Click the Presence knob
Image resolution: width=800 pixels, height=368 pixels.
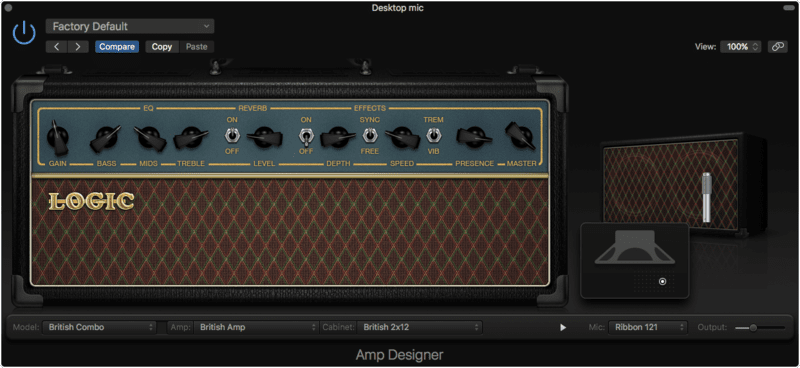tap(474, 137)
